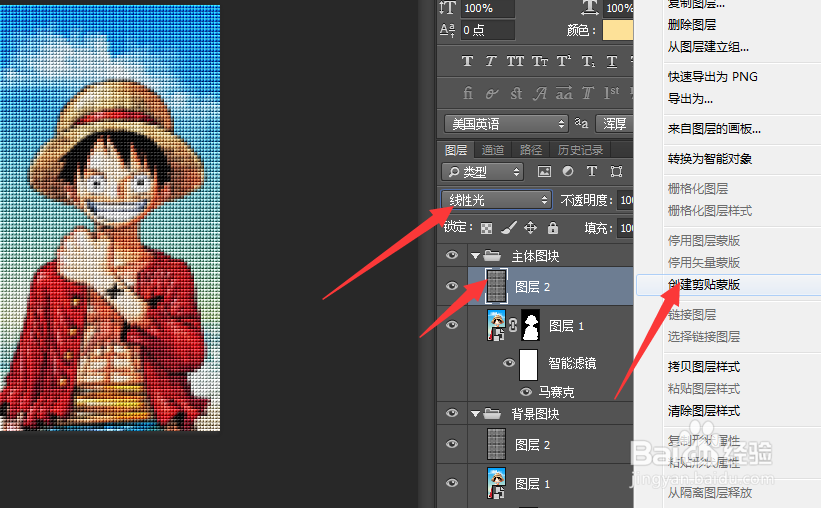Lock transparent pixels of the layer
The image size is (821, 508).
coord(486,228)
